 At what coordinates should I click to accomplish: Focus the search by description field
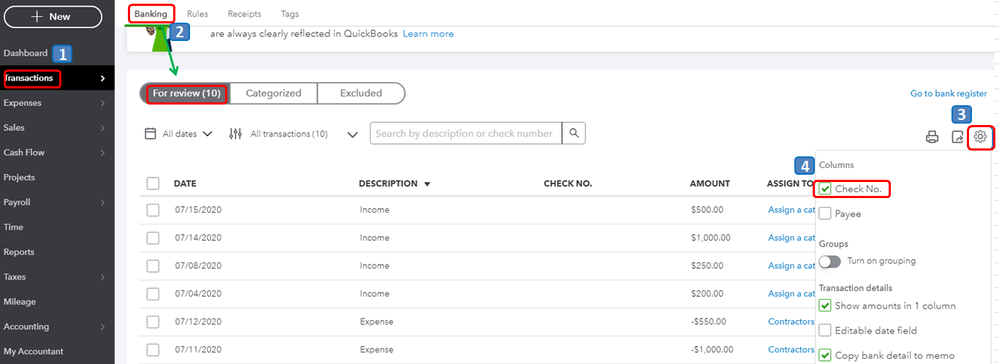(x=466, y=133)
